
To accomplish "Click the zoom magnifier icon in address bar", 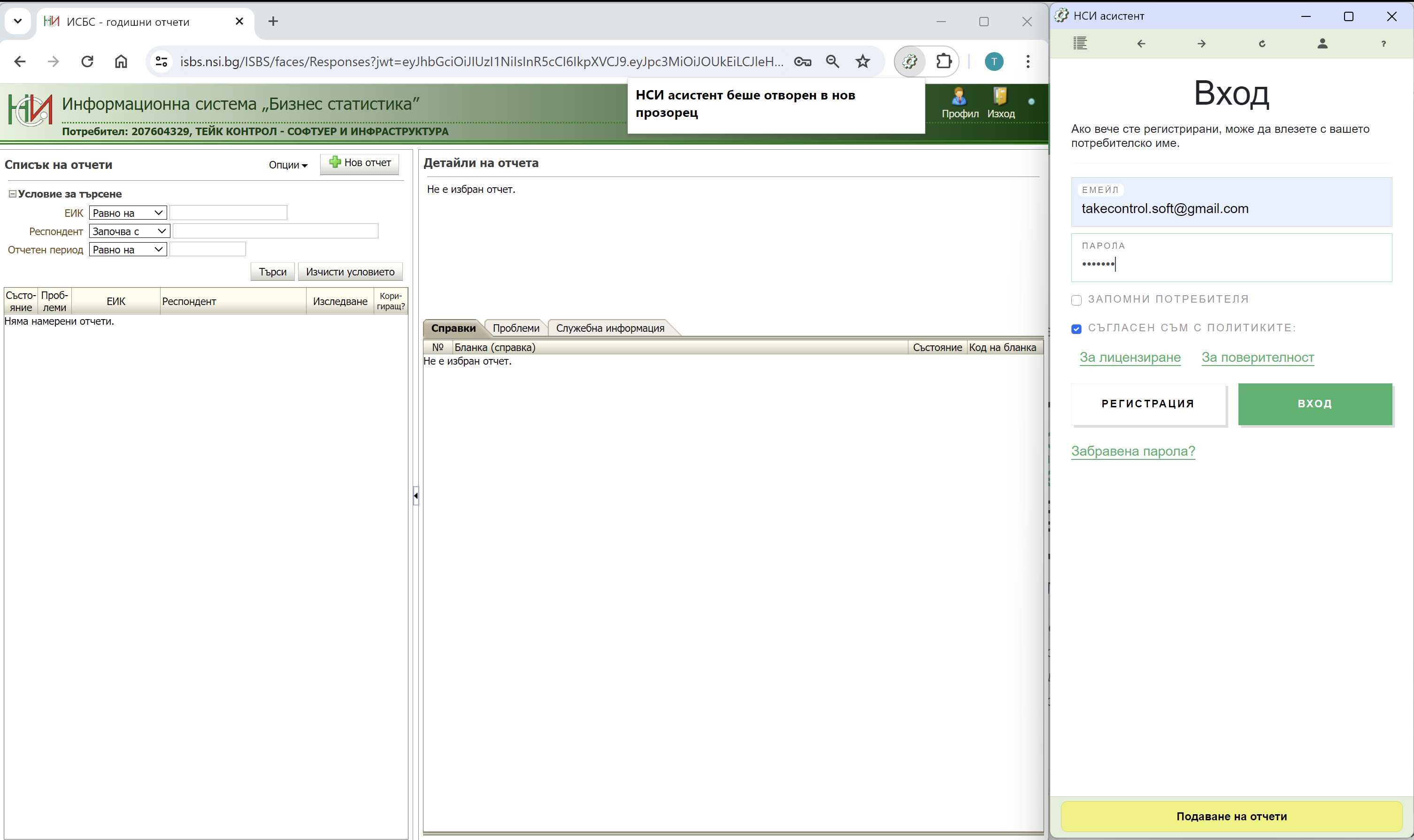I will [x=832, y=61].
